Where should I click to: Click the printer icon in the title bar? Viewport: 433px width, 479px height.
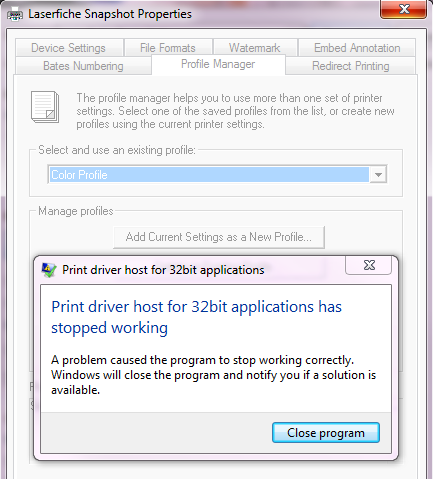click(x=15, y=15)
